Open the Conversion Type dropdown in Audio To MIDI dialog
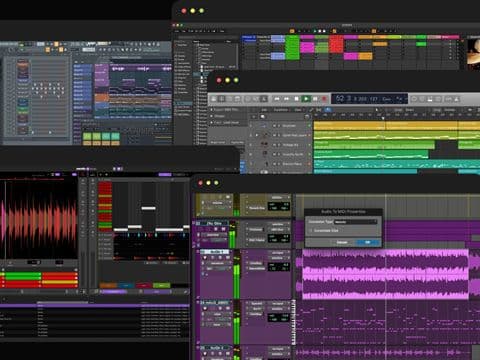This screenshot has width=480, height=360. coord(355,222)
